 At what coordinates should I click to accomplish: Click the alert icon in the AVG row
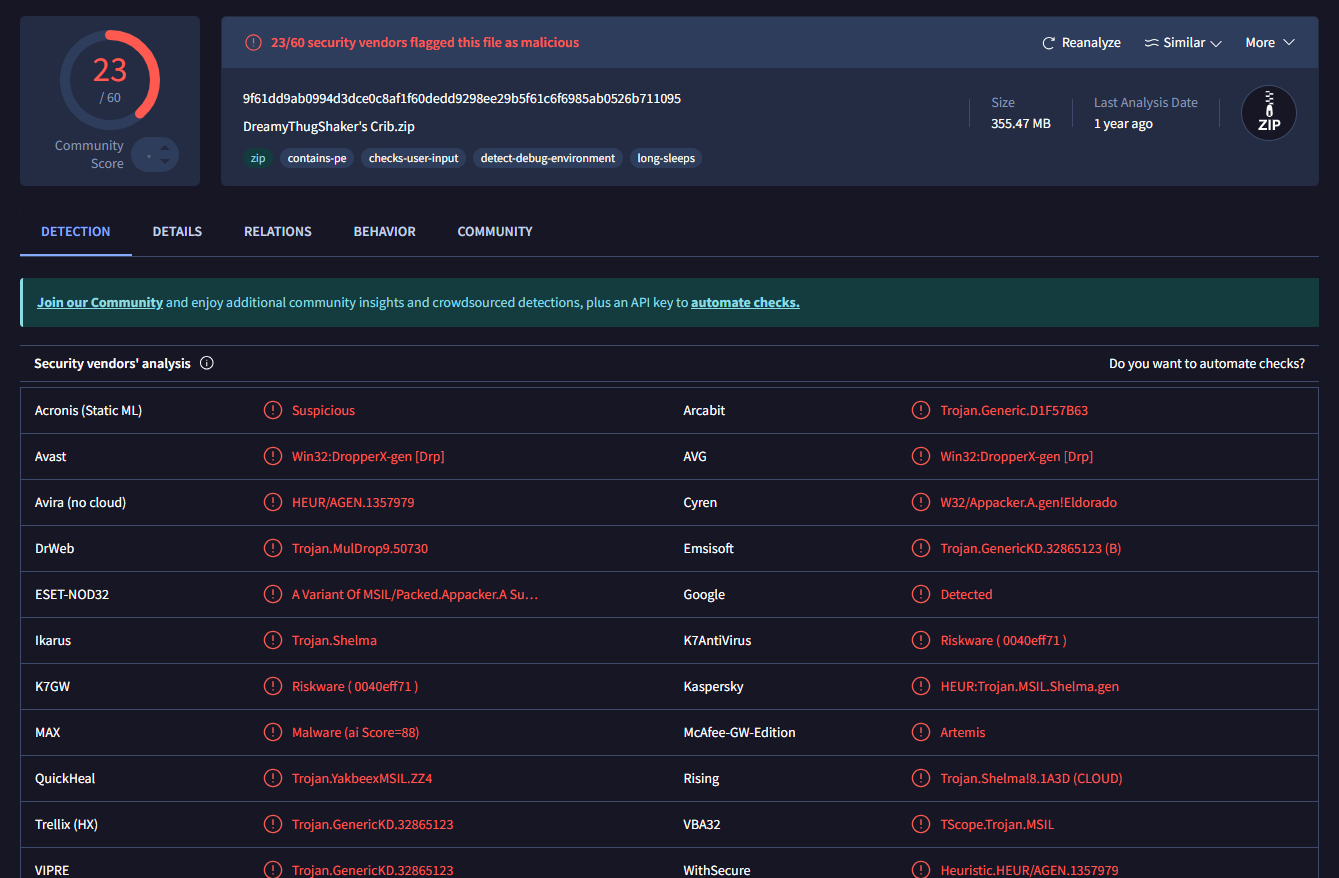point(921,456)
